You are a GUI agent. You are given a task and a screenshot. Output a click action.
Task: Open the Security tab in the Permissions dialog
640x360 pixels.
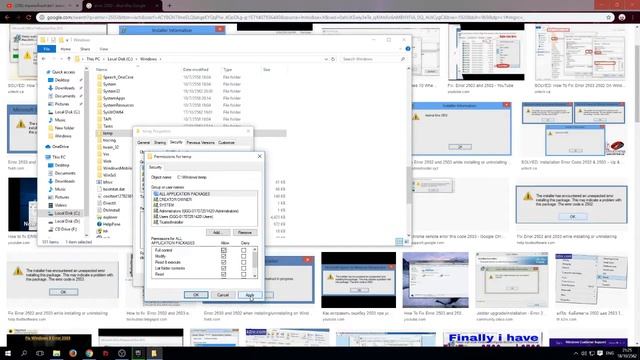(155, 167)
